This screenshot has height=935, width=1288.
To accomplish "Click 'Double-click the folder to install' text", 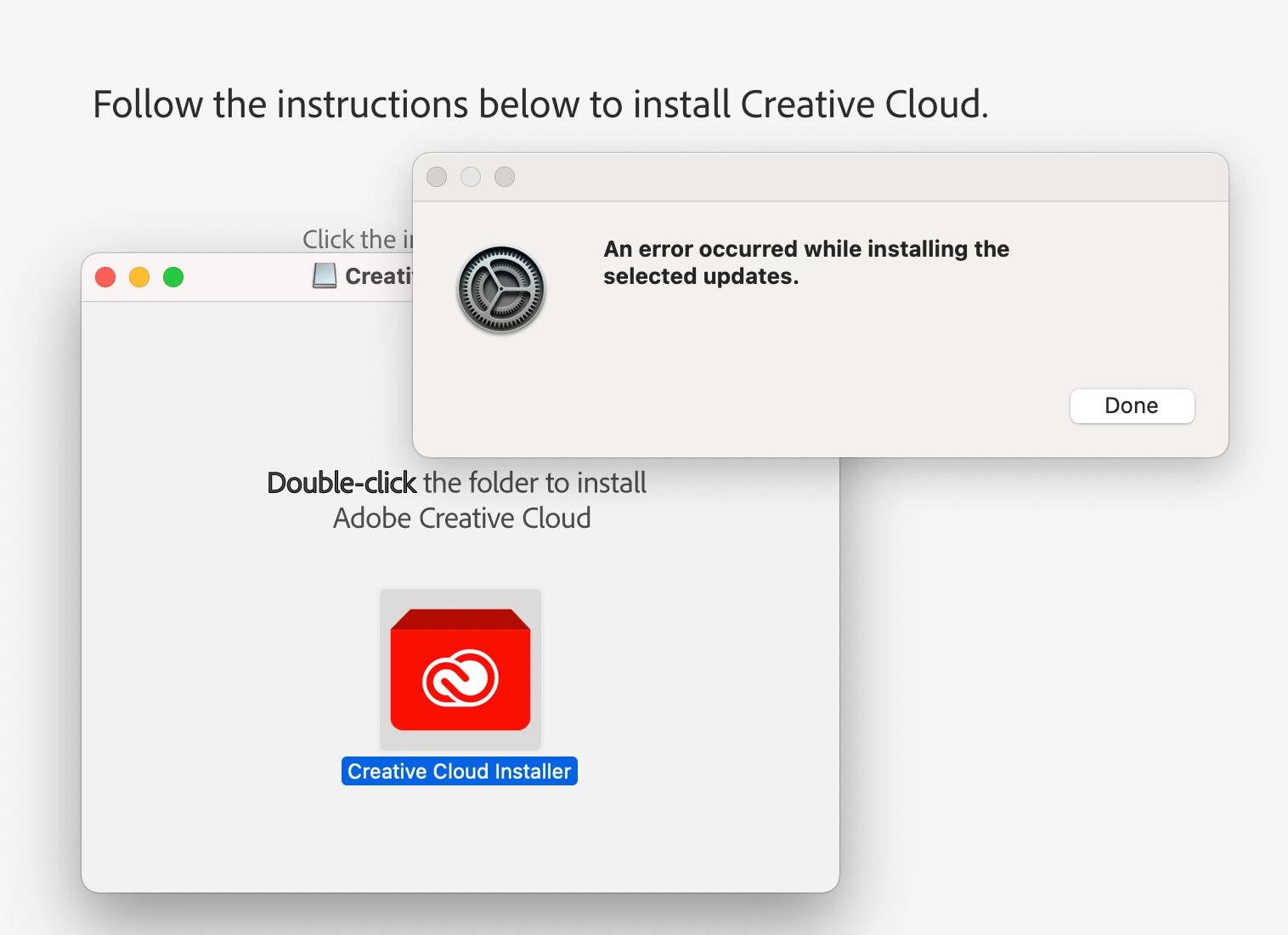I will (x=457, y=483).
